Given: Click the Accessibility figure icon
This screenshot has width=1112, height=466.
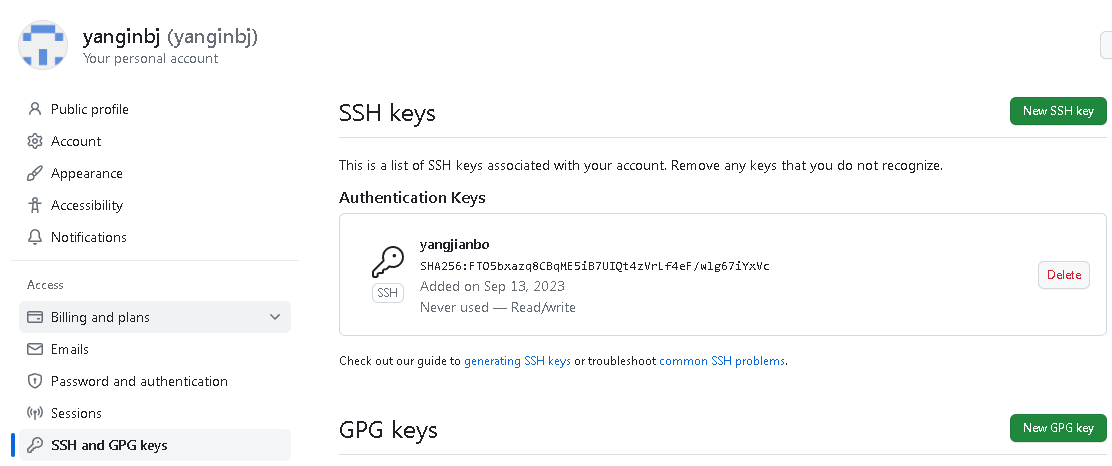Looking at the screenshot, I should [x=35, y=205].
